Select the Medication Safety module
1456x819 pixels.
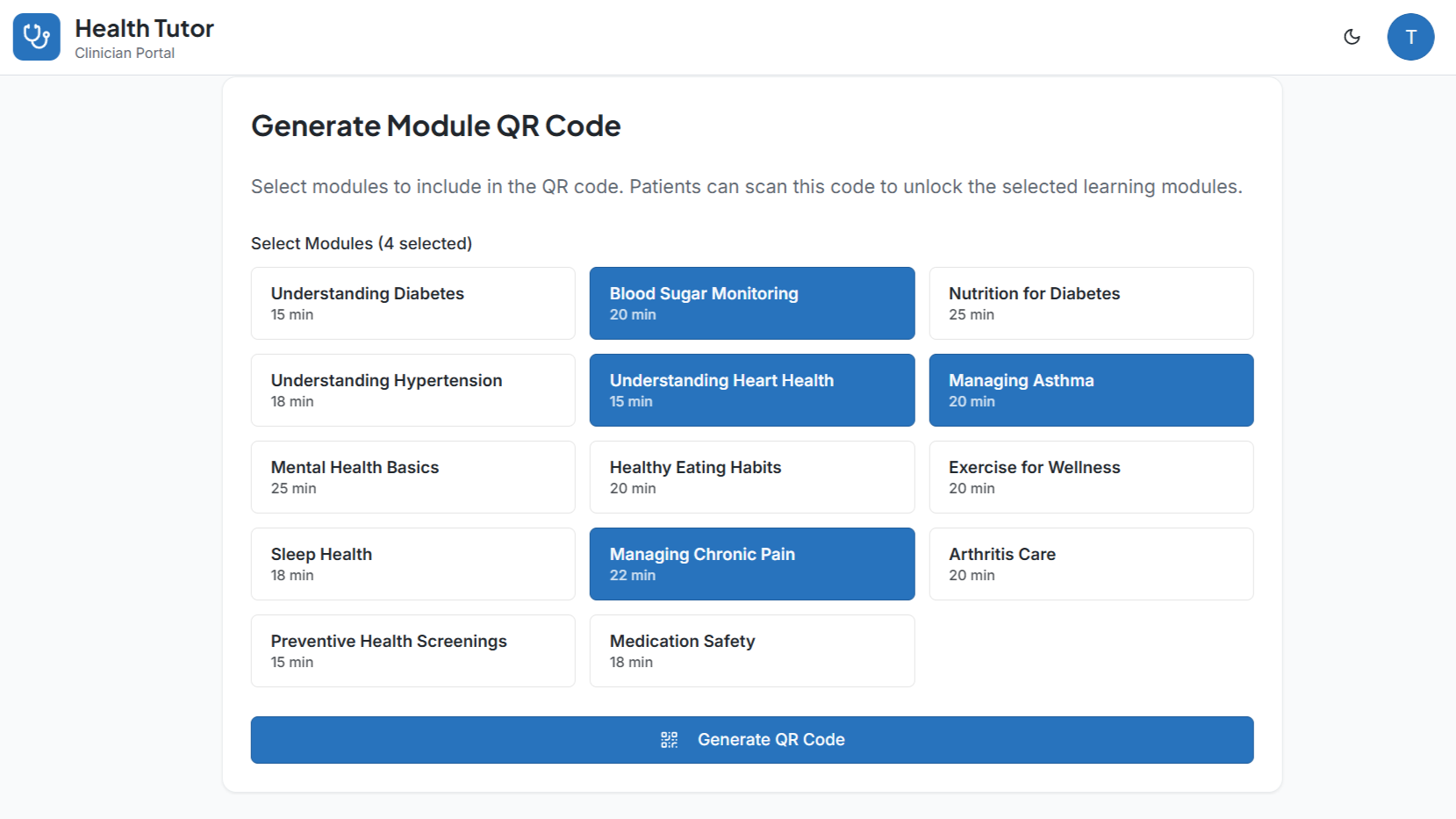tap(751, 650)
